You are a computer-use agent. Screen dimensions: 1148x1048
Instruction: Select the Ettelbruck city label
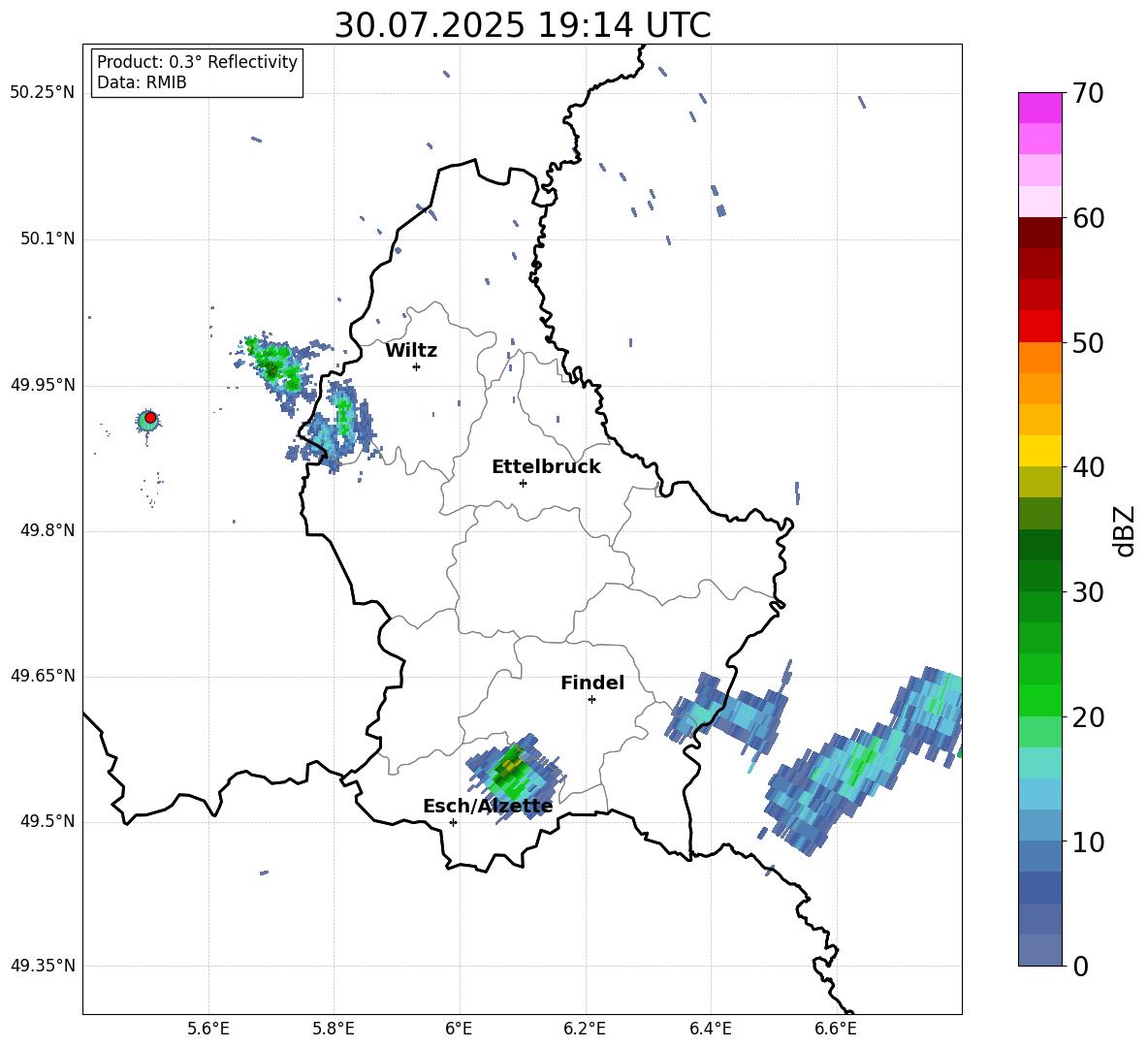(546, 467)
